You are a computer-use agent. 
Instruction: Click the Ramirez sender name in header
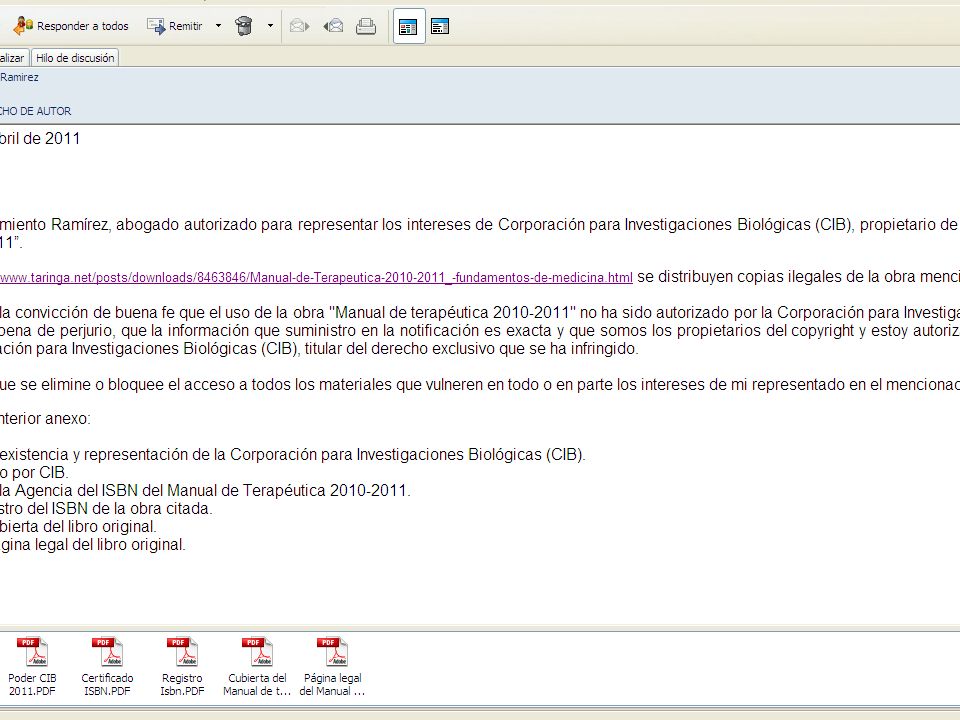tap(20, 77)
